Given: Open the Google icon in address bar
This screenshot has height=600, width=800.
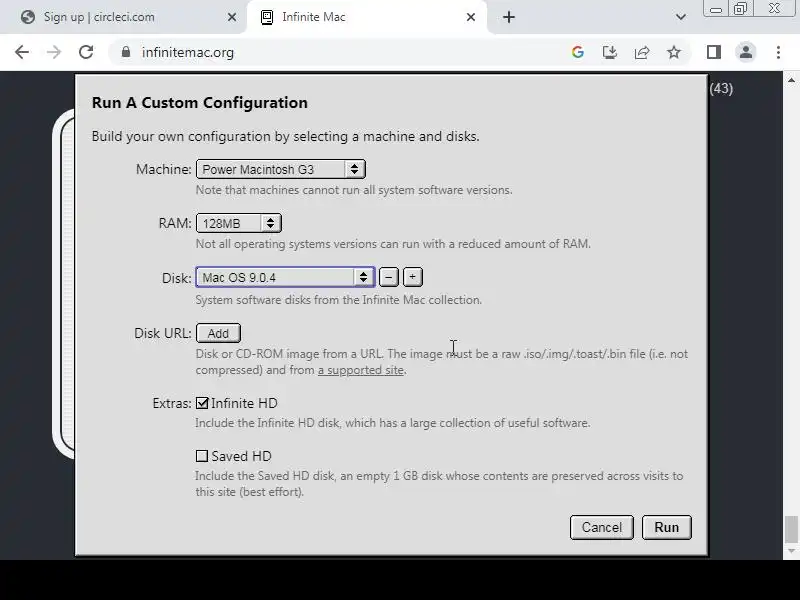Looking at the screenshot, I should click(578, 52).
